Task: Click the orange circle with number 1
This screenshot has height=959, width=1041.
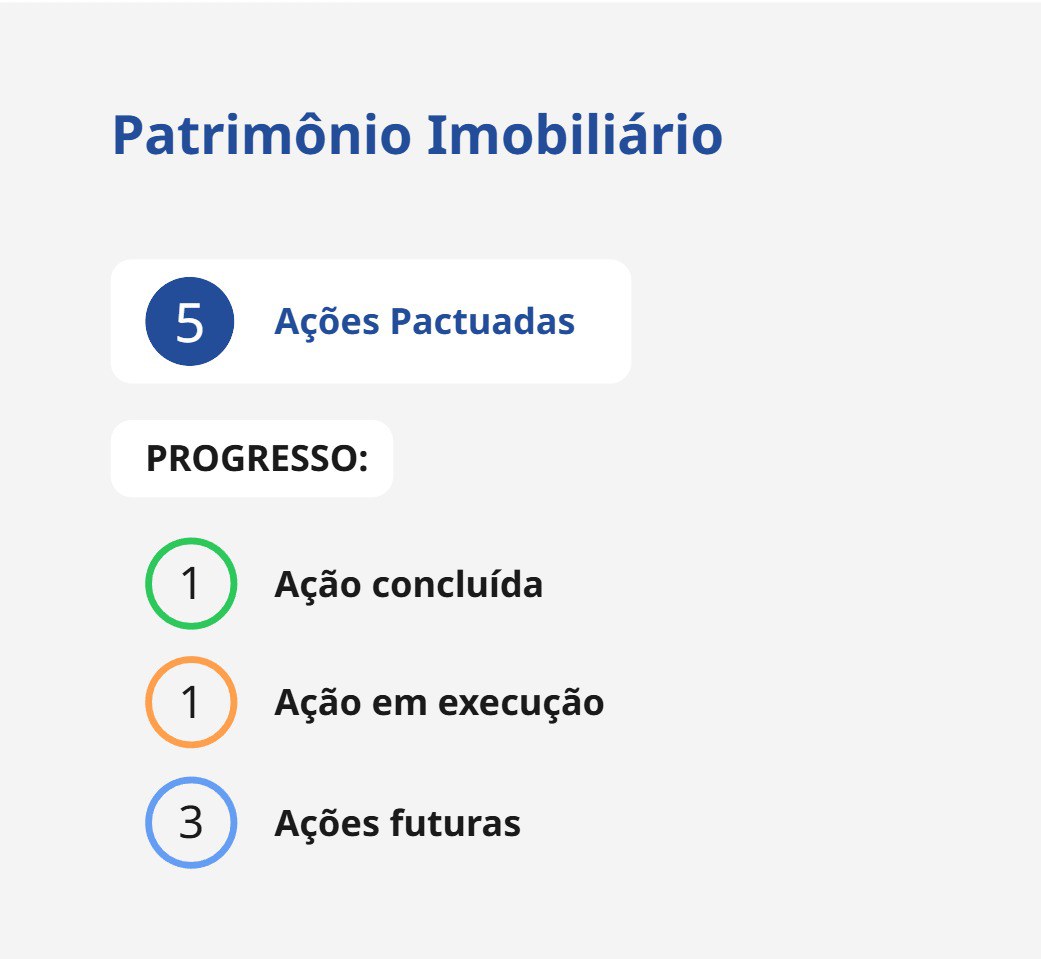Action: click(x=190, y=702)
